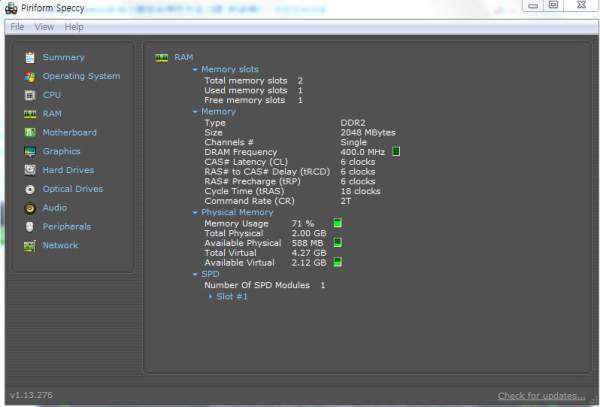This screenshot has height=407, width=600.
Task: Select the 'Number Of SPD Modules' row
Action: 265,285
